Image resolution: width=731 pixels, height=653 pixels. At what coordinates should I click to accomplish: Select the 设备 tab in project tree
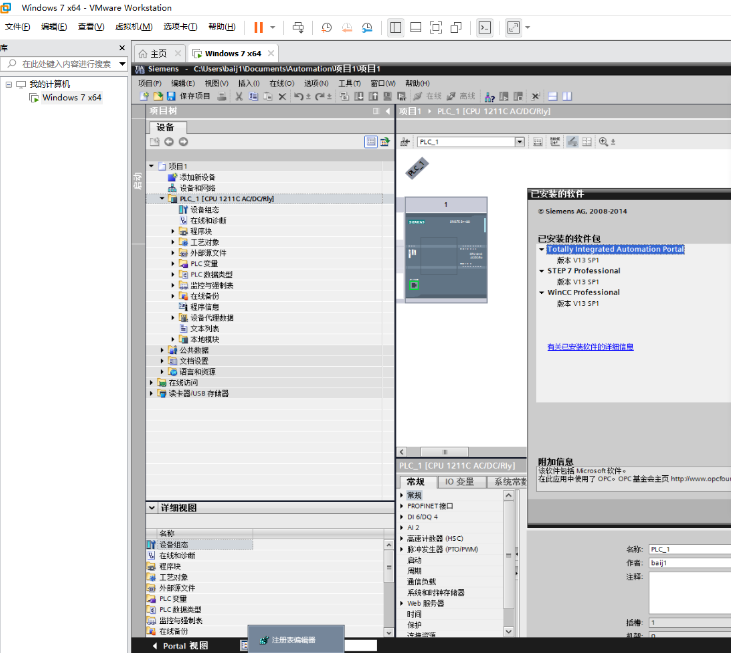[166, 127]
